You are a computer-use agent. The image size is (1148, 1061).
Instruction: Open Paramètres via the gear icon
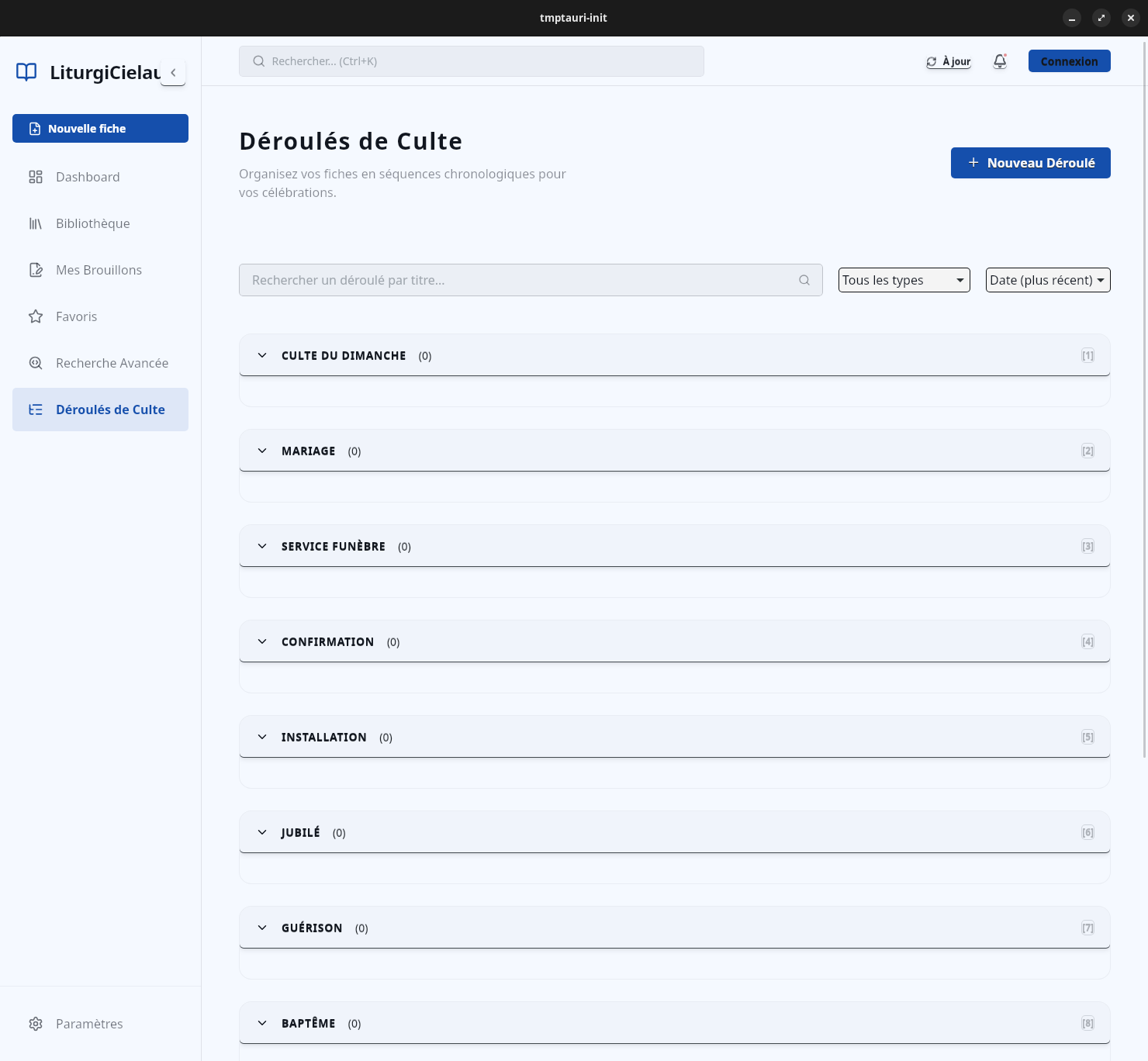pos(36,1024)
